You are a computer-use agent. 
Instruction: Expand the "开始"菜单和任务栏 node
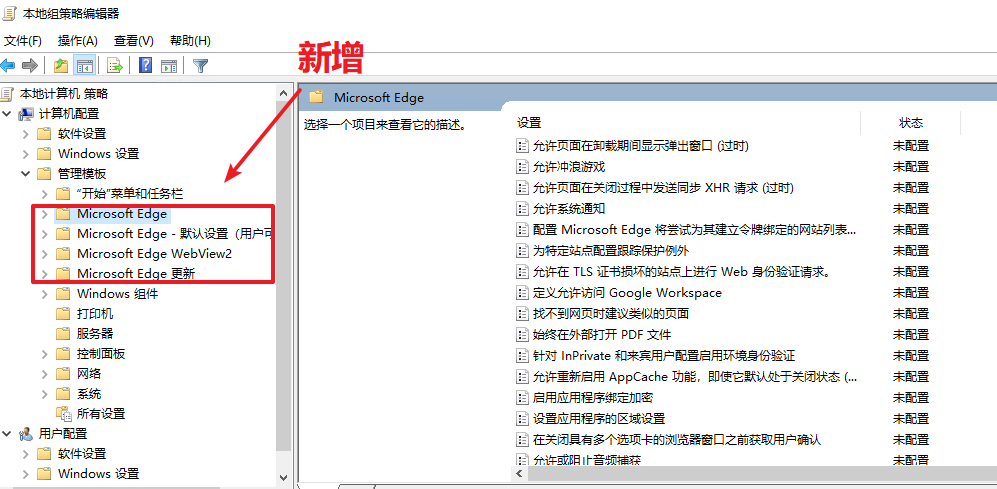(45, 194)
